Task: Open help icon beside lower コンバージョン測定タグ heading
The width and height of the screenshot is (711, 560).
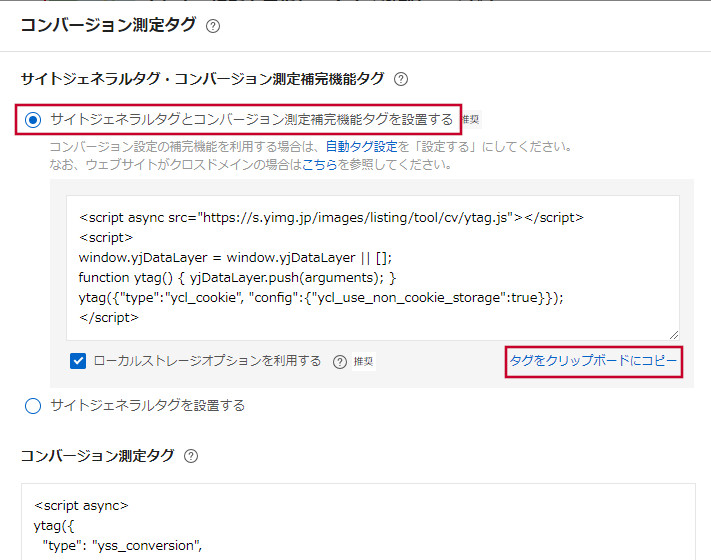Action: (x=191, y=456)
